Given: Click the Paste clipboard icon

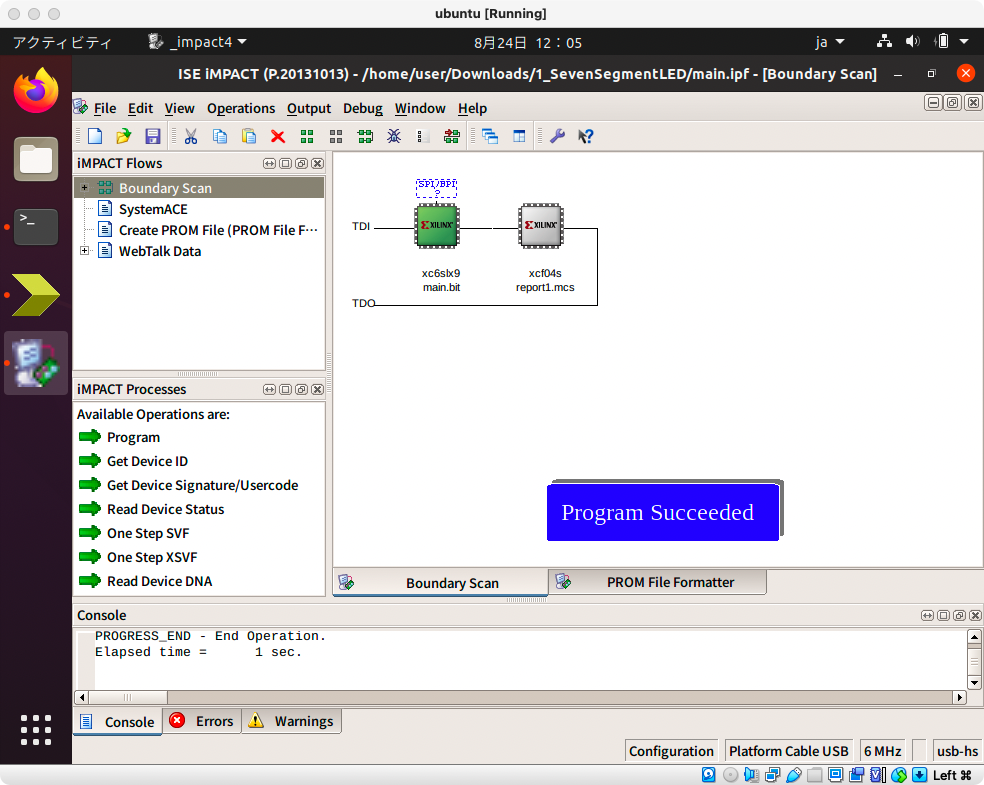Looking at the screenshot, I should point(249,136).
